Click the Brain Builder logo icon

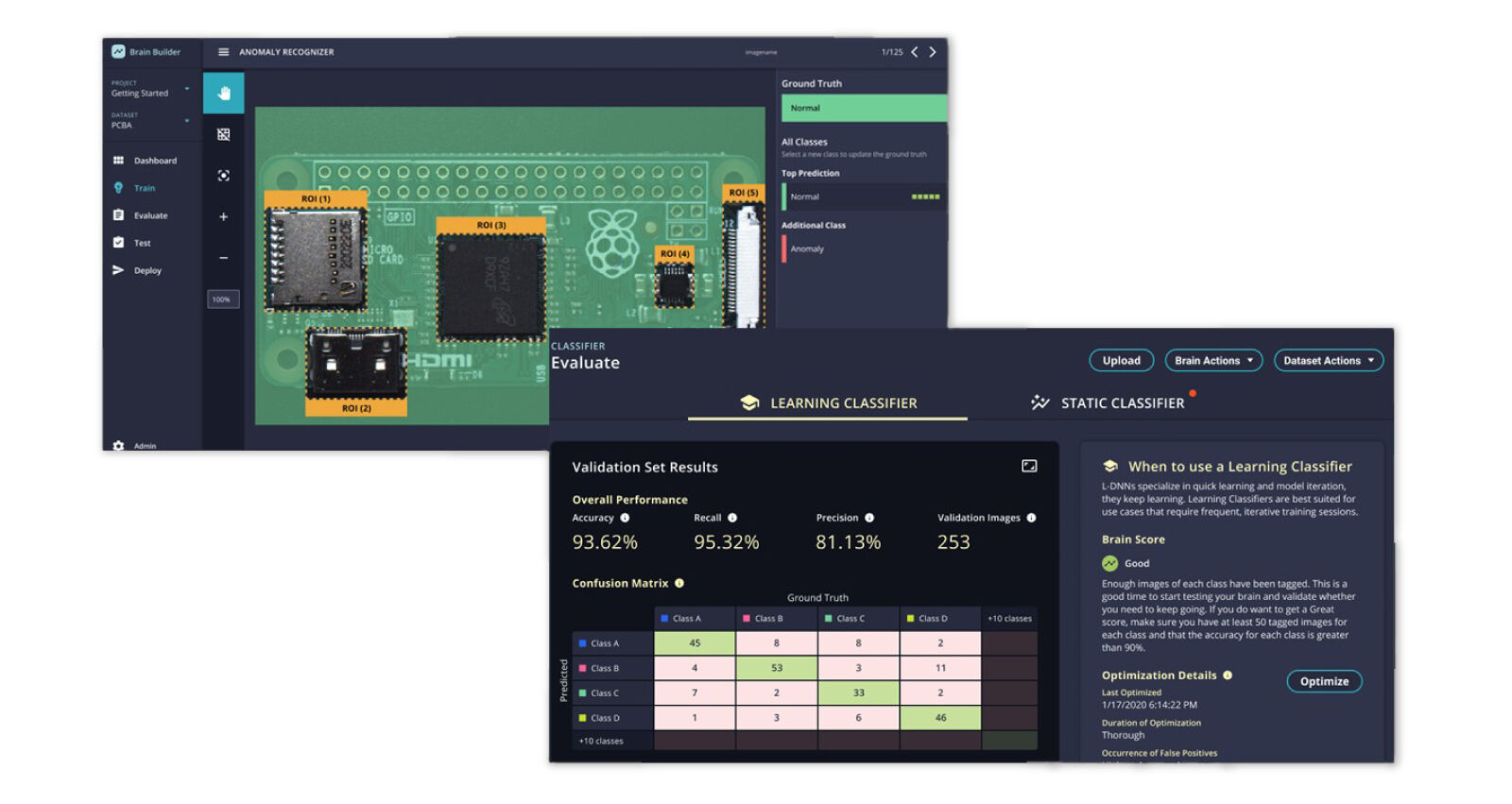click(x=118, y=52)
